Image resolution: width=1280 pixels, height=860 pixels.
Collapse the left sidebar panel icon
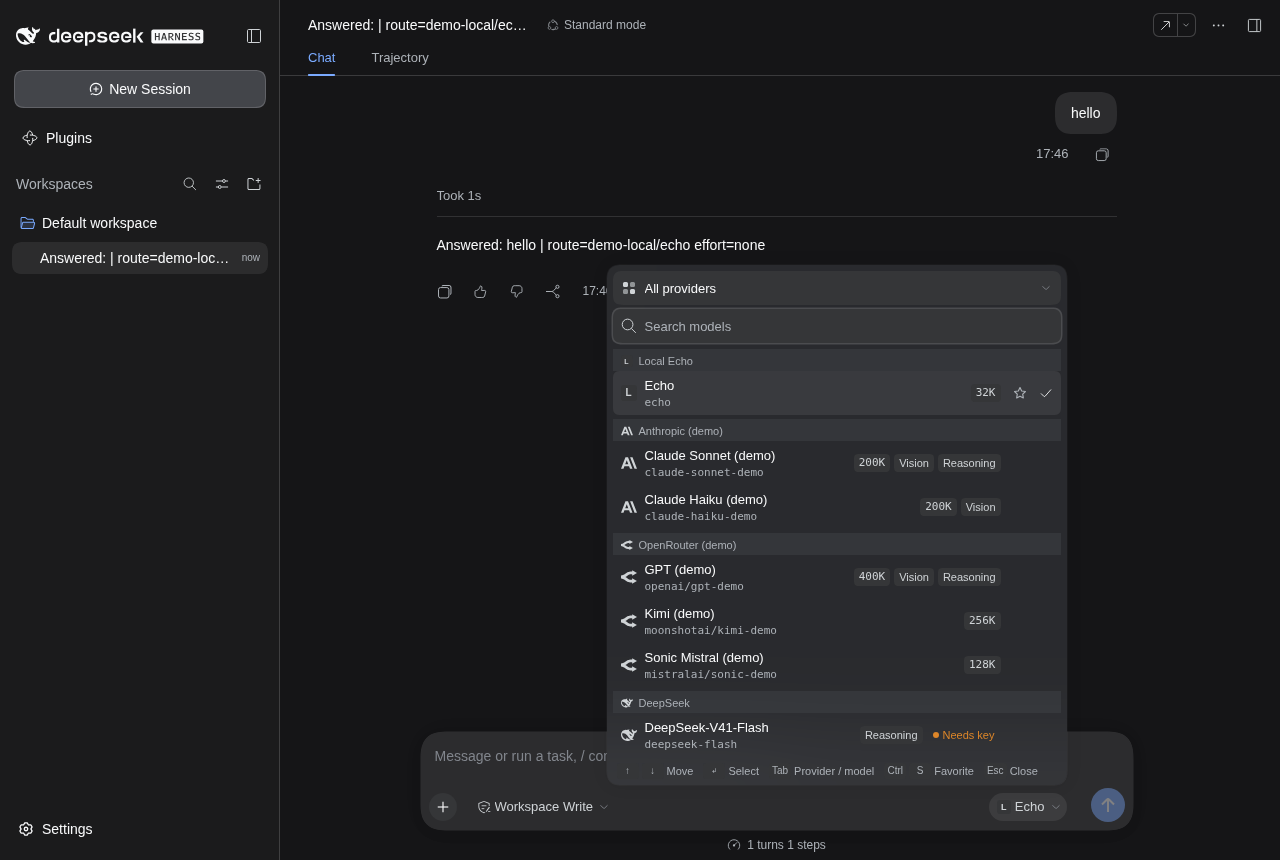[x=254, y=36]
